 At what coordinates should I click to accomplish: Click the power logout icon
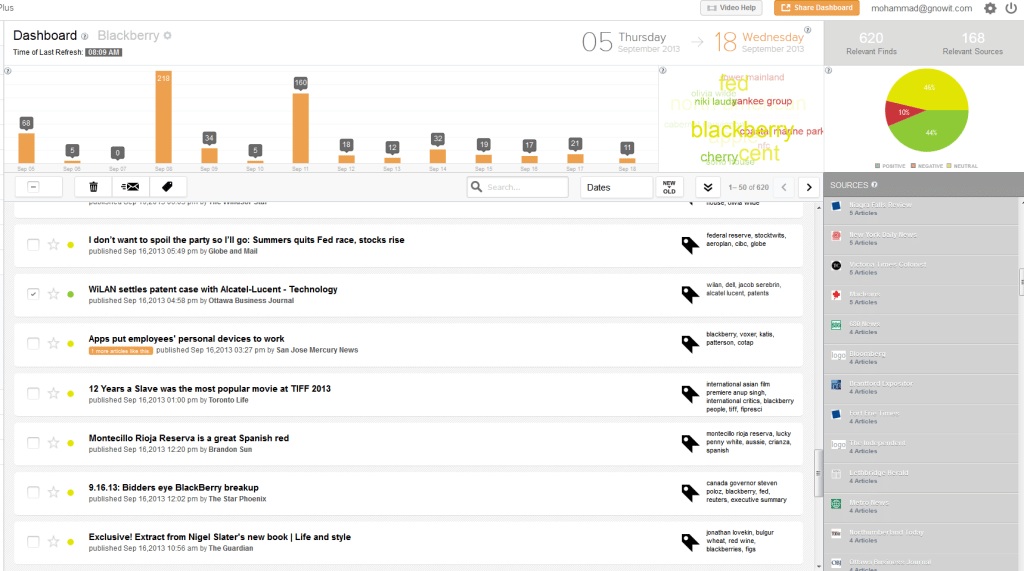[x=1011, y=8]
